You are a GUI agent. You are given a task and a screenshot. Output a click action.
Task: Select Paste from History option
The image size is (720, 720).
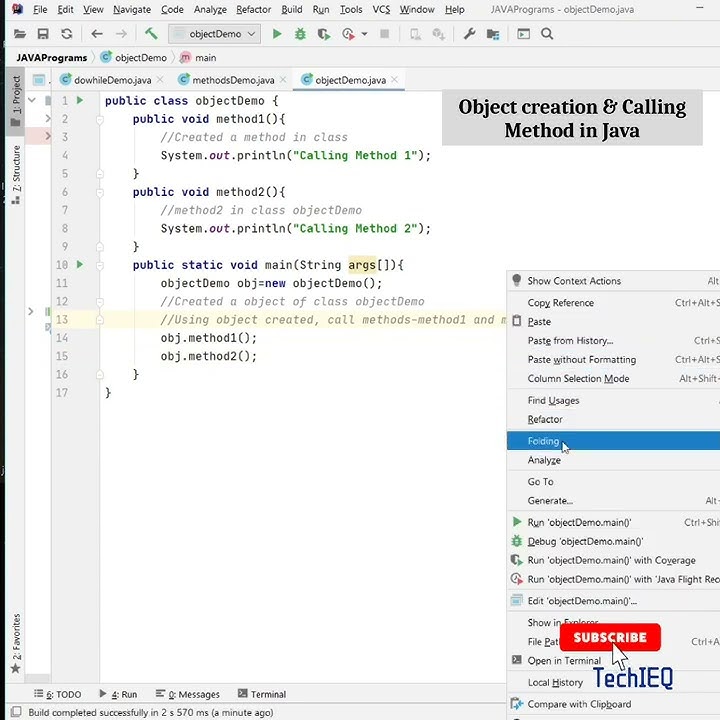pyautogui.click(x=613, y=340)
